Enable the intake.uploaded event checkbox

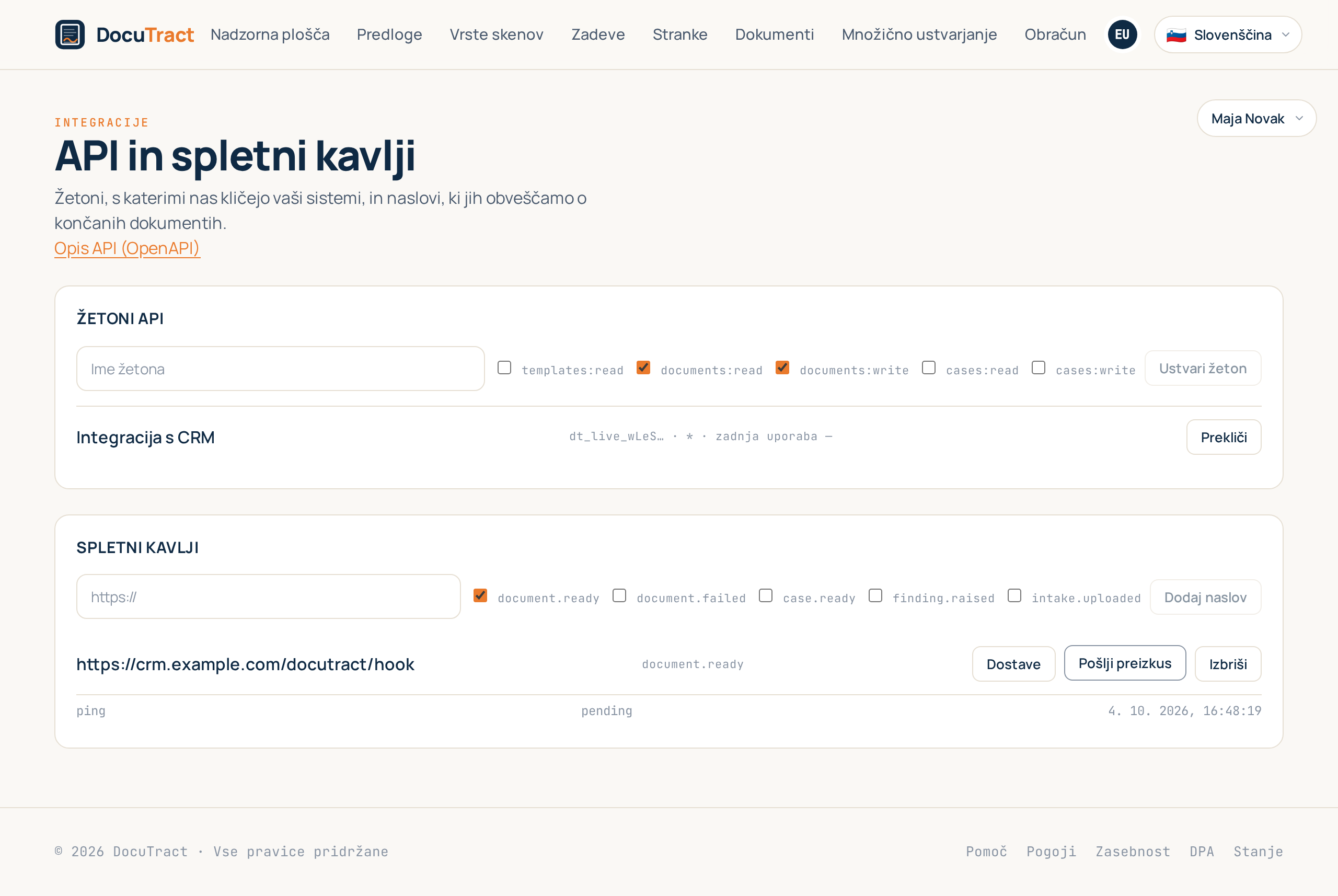click(x=1014, y=595)
